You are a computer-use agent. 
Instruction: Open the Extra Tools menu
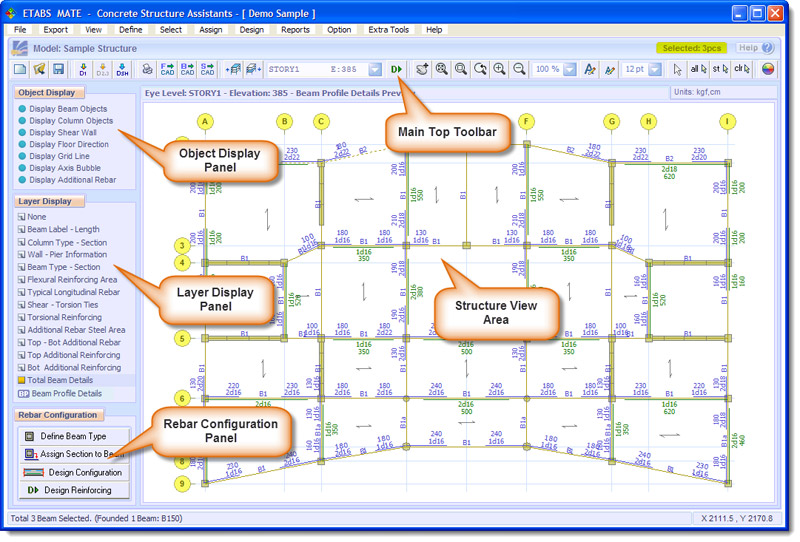click(x=388, y=30)
